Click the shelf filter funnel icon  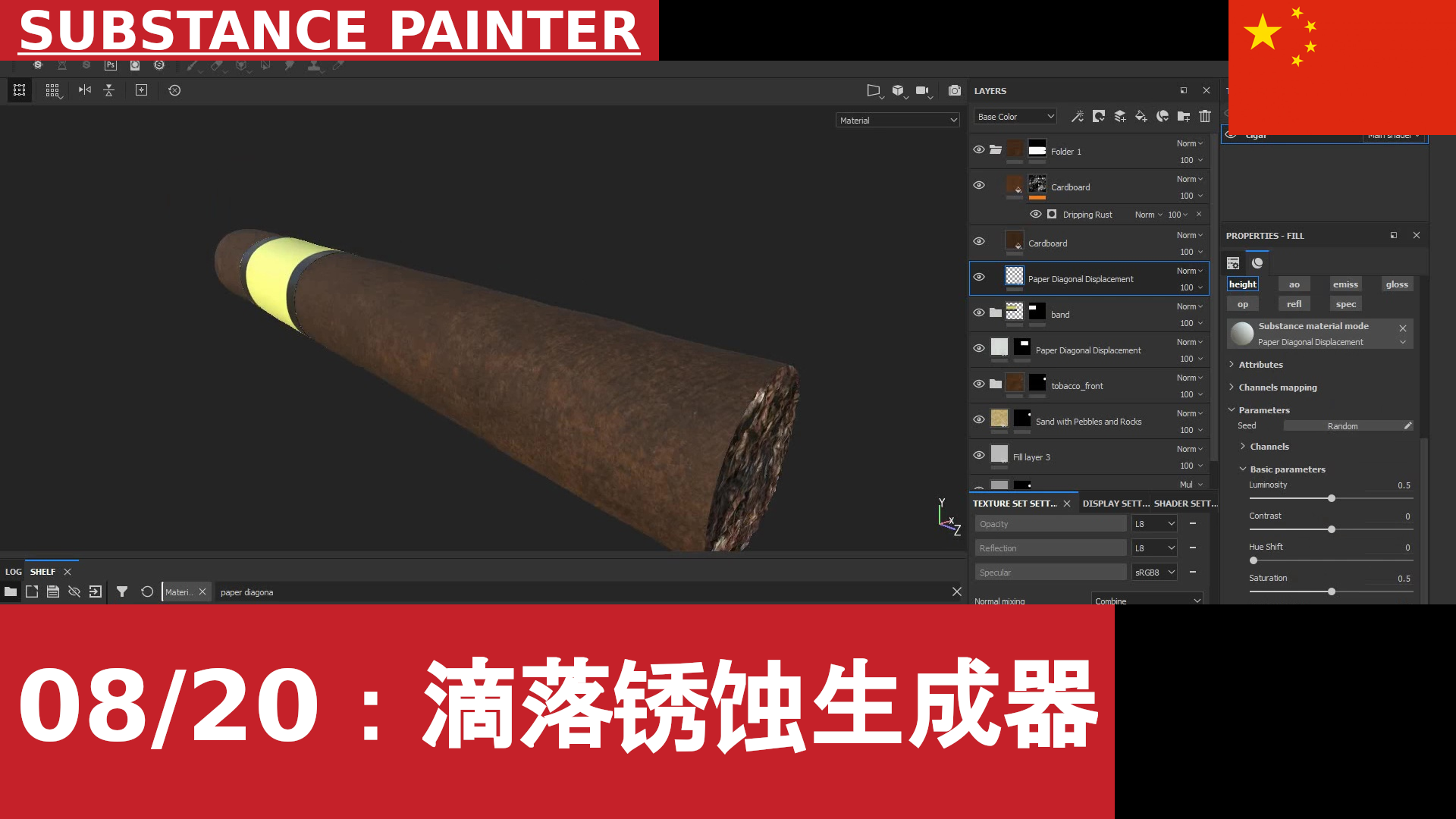point(121,591)
